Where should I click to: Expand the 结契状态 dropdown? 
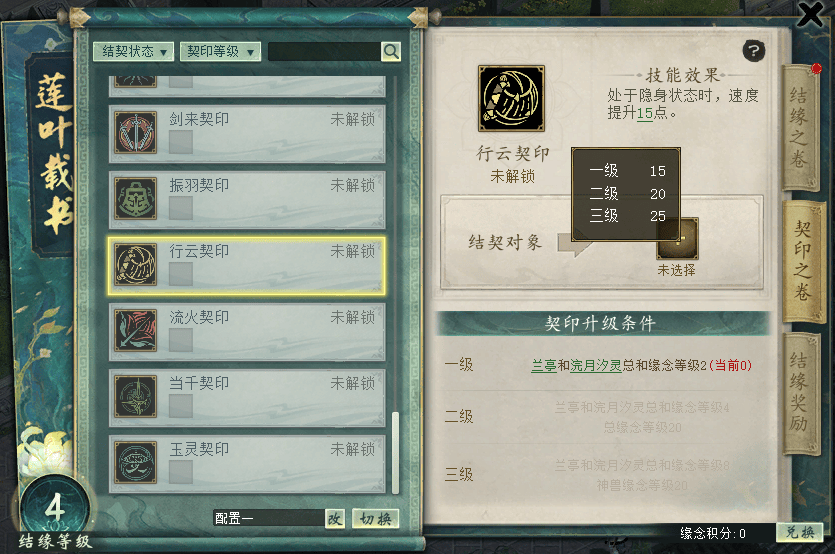point(133,52)
